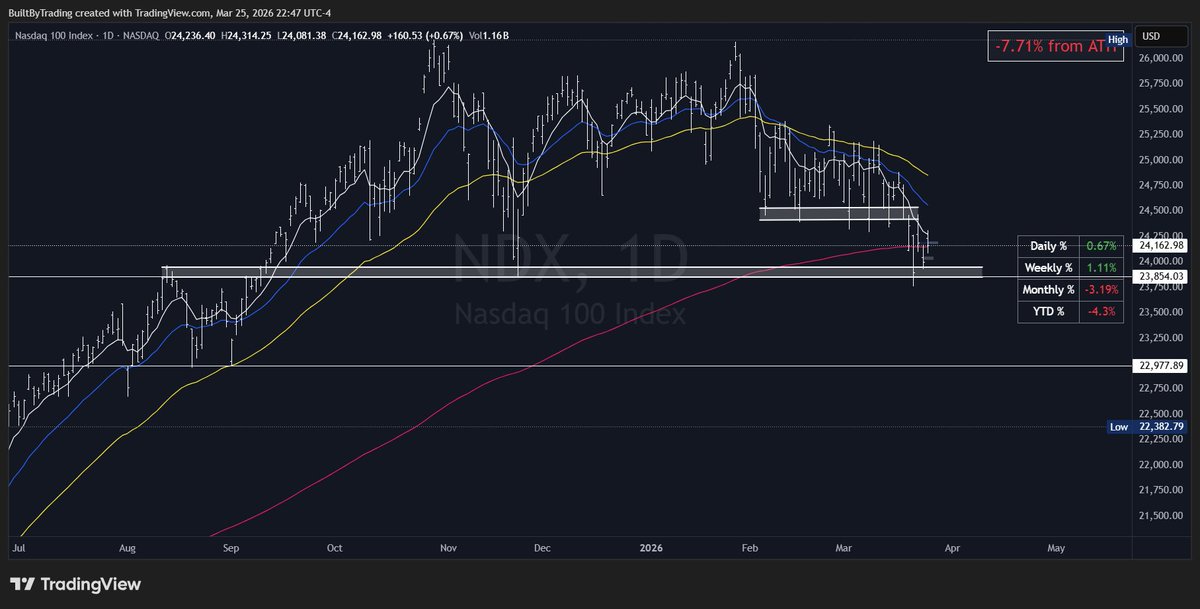The height and width of the screenshot is (609, 1200).
Task: Click the YTD % label cell
Action: point(1049,312)
